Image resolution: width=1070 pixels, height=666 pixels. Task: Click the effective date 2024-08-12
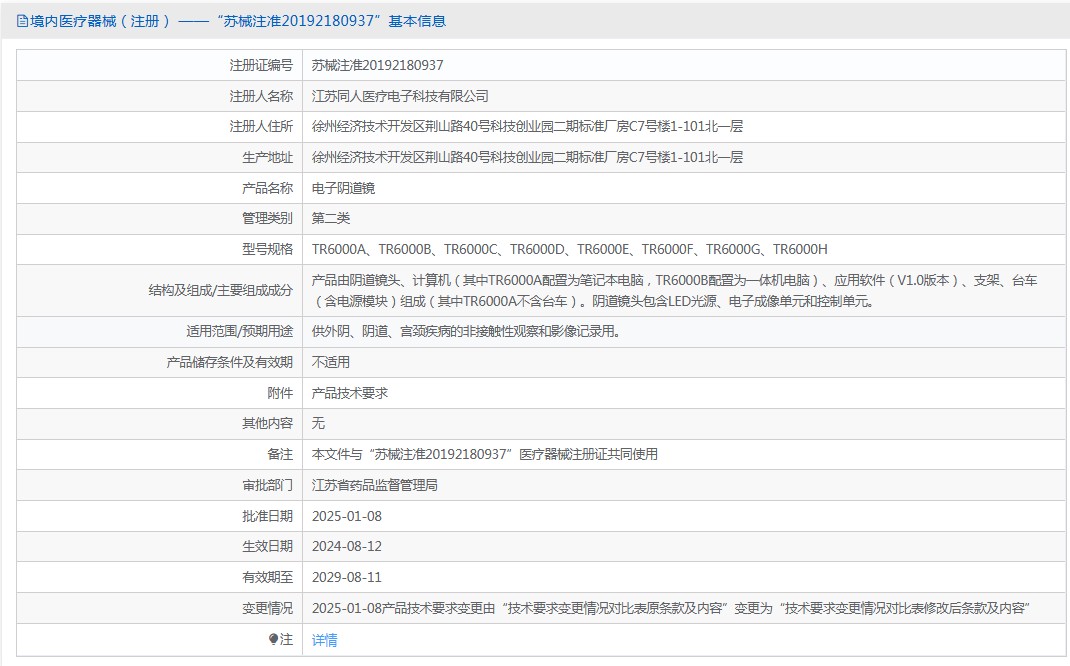[x=347, y=547]
